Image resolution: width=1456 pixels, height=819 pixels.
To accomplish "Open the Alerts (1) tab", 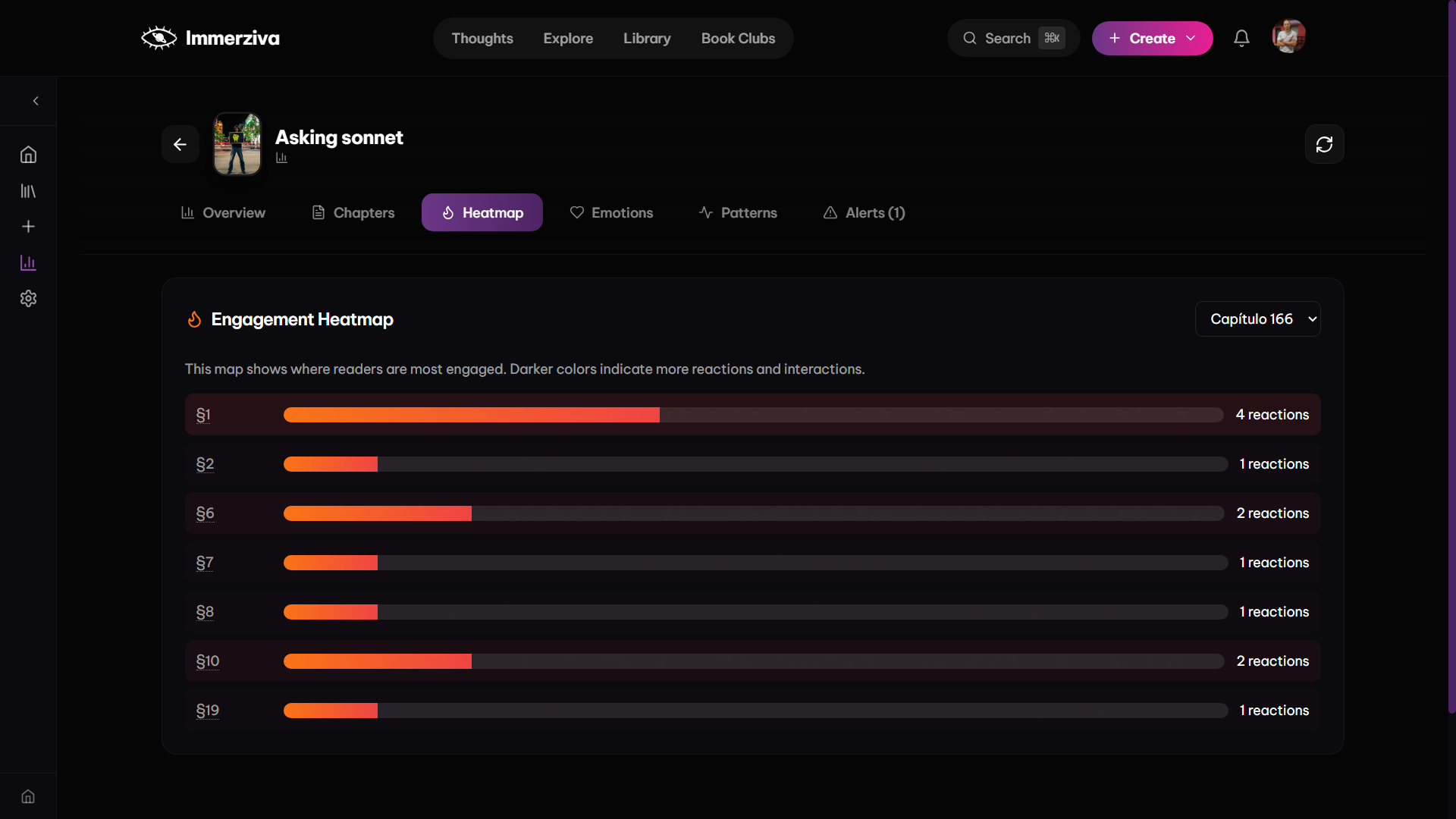I will [864, 213].
